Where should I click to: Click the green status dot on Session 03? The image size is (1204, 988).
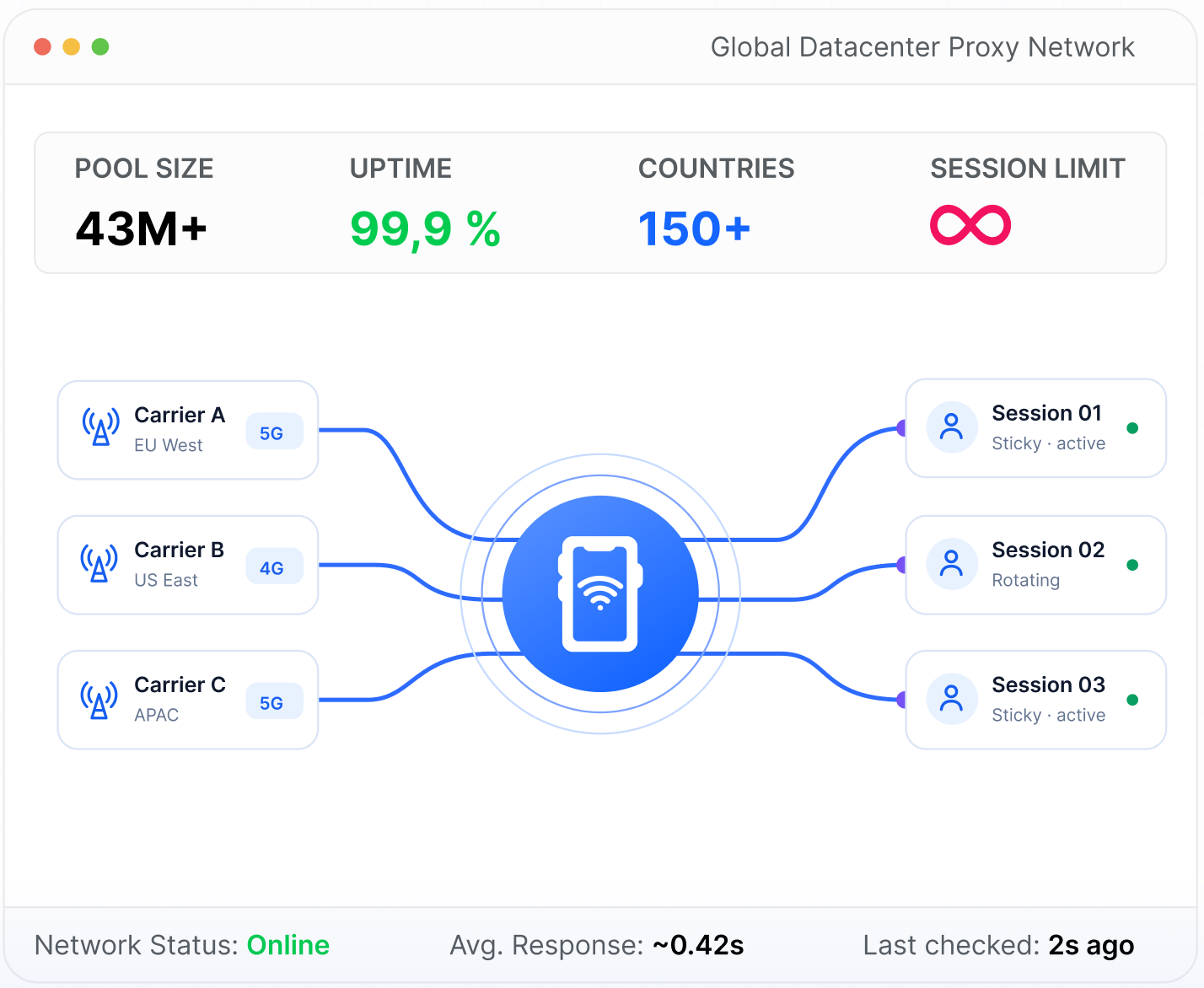(x=1132, y=700)
